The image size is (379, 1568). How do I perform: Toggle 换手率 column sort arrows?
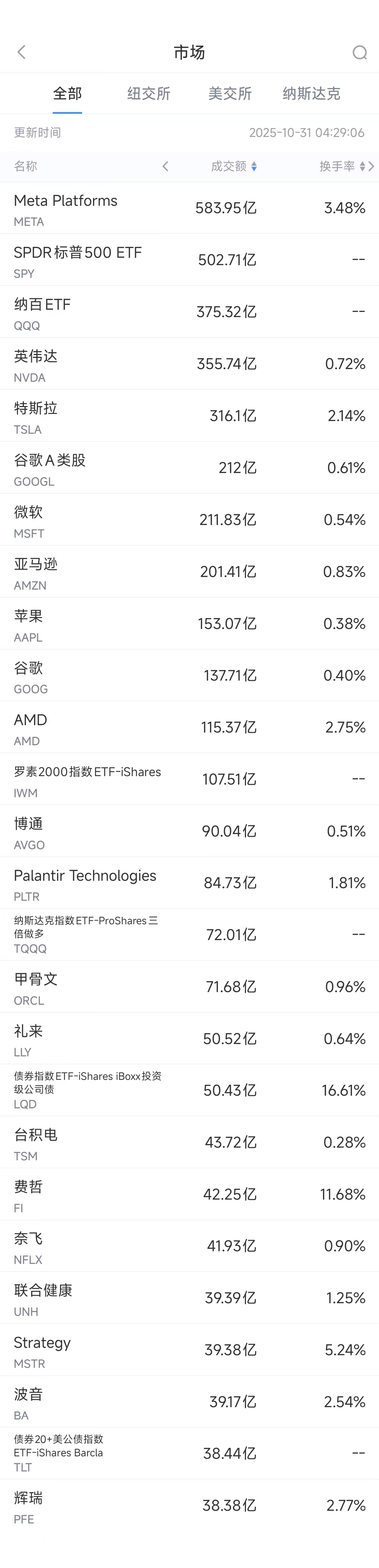click(x=362, y=166)
